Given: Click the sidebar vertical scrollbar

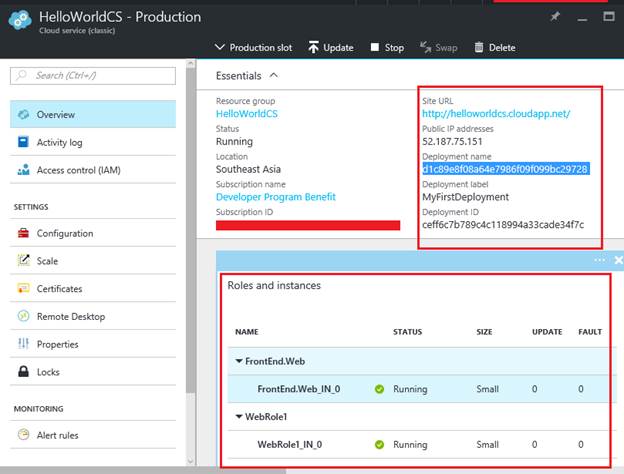Looking at the screenshot, I should click(x=191, y=231).
